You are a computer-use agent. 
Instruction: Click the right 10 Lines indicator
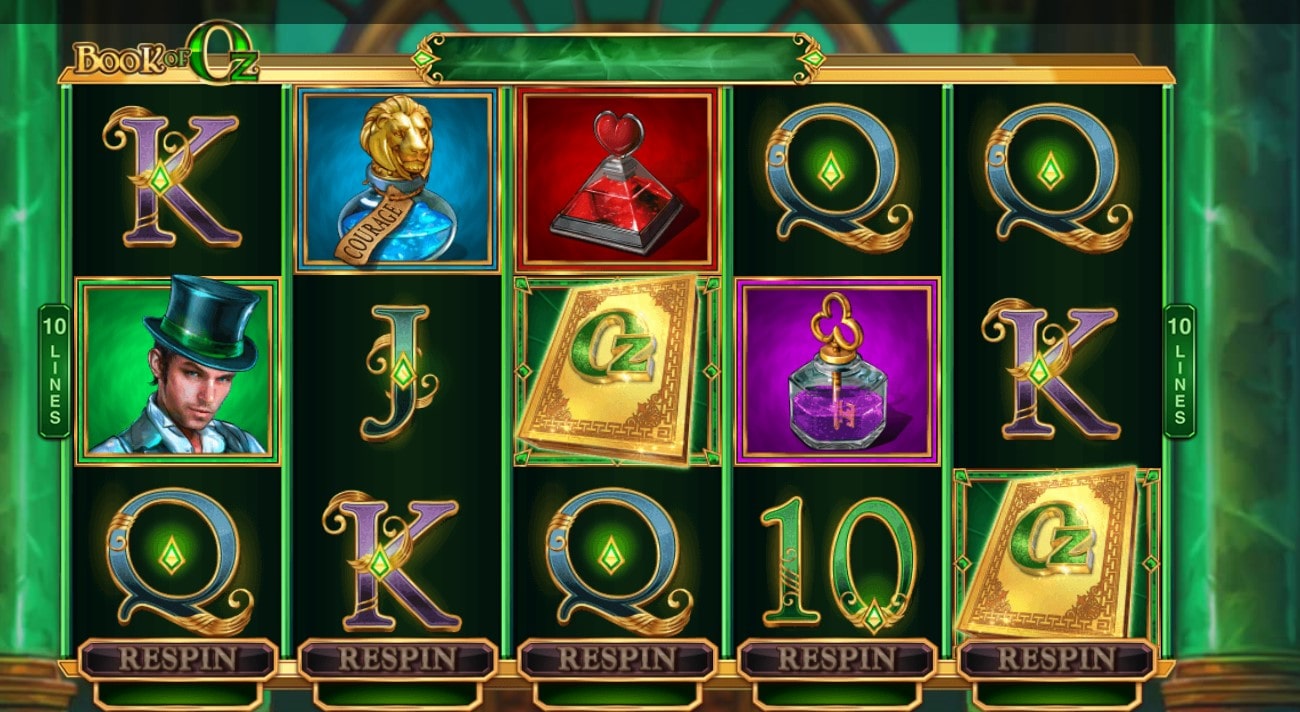tap(1180, 371)
